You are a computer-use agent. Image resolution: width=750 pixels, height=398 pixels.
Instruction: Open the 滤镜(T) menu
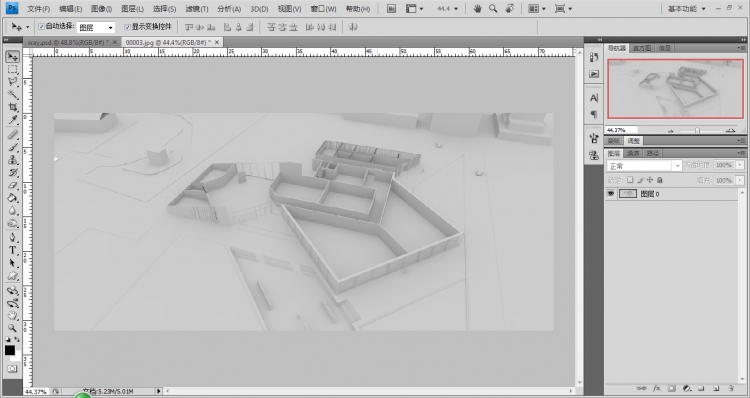[x=197, y=9]
